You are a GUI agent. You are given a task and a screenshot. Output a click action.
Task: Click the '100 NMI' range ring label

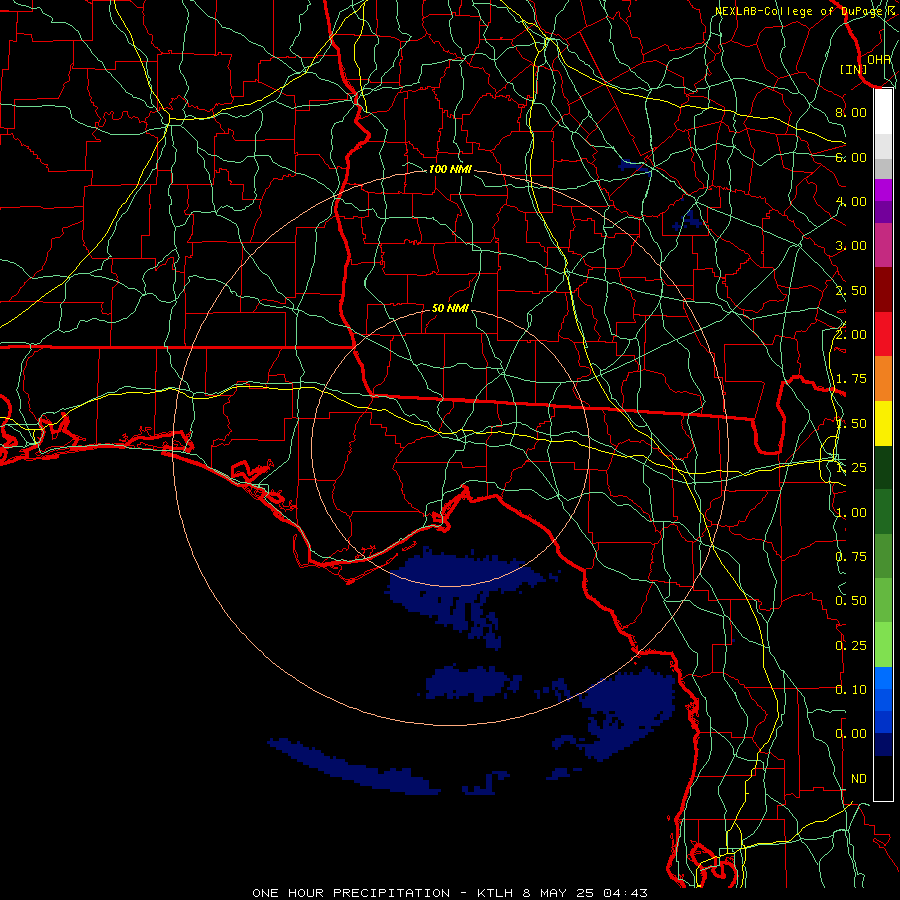(x=450, y=169)
